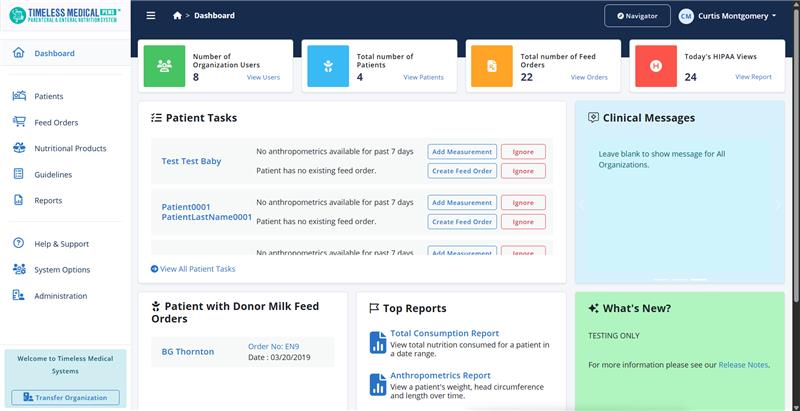Ignore feed order task for Patient0001
Image resolution: width=800 pixels, height=411 pixels.
coord(523,222)
